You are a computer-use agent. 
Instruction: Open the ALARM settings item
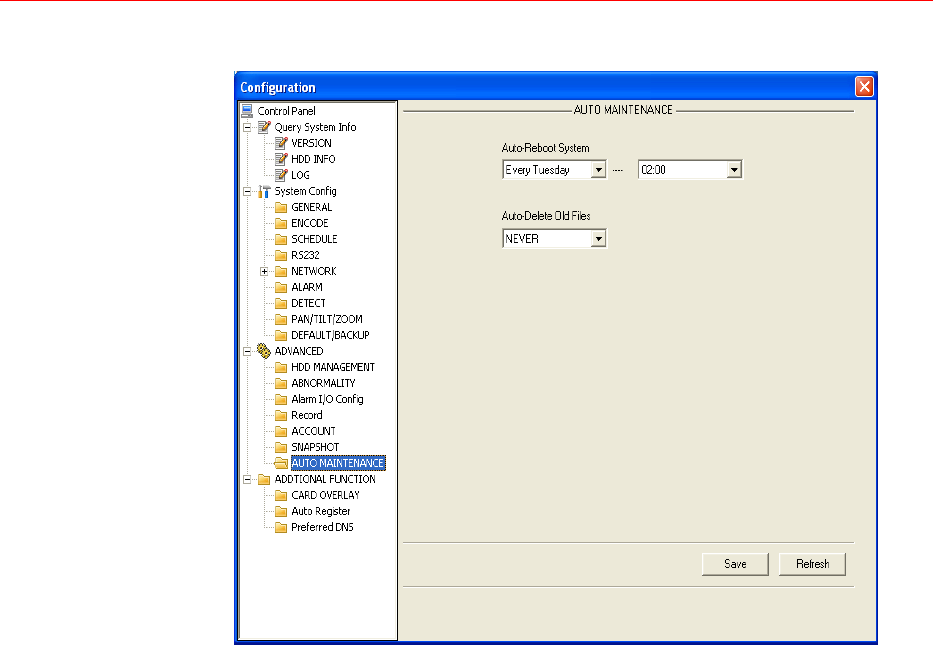click(307, 287)
